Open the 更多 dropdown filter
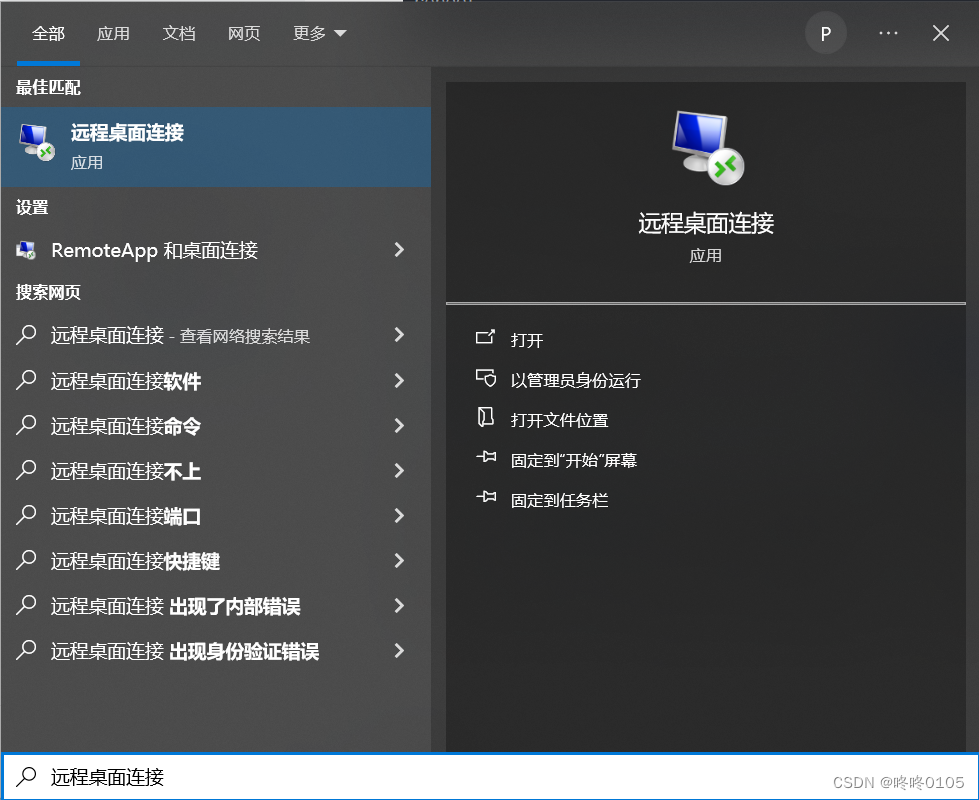Viewport: 979px width, 800px height. point(320,33)
